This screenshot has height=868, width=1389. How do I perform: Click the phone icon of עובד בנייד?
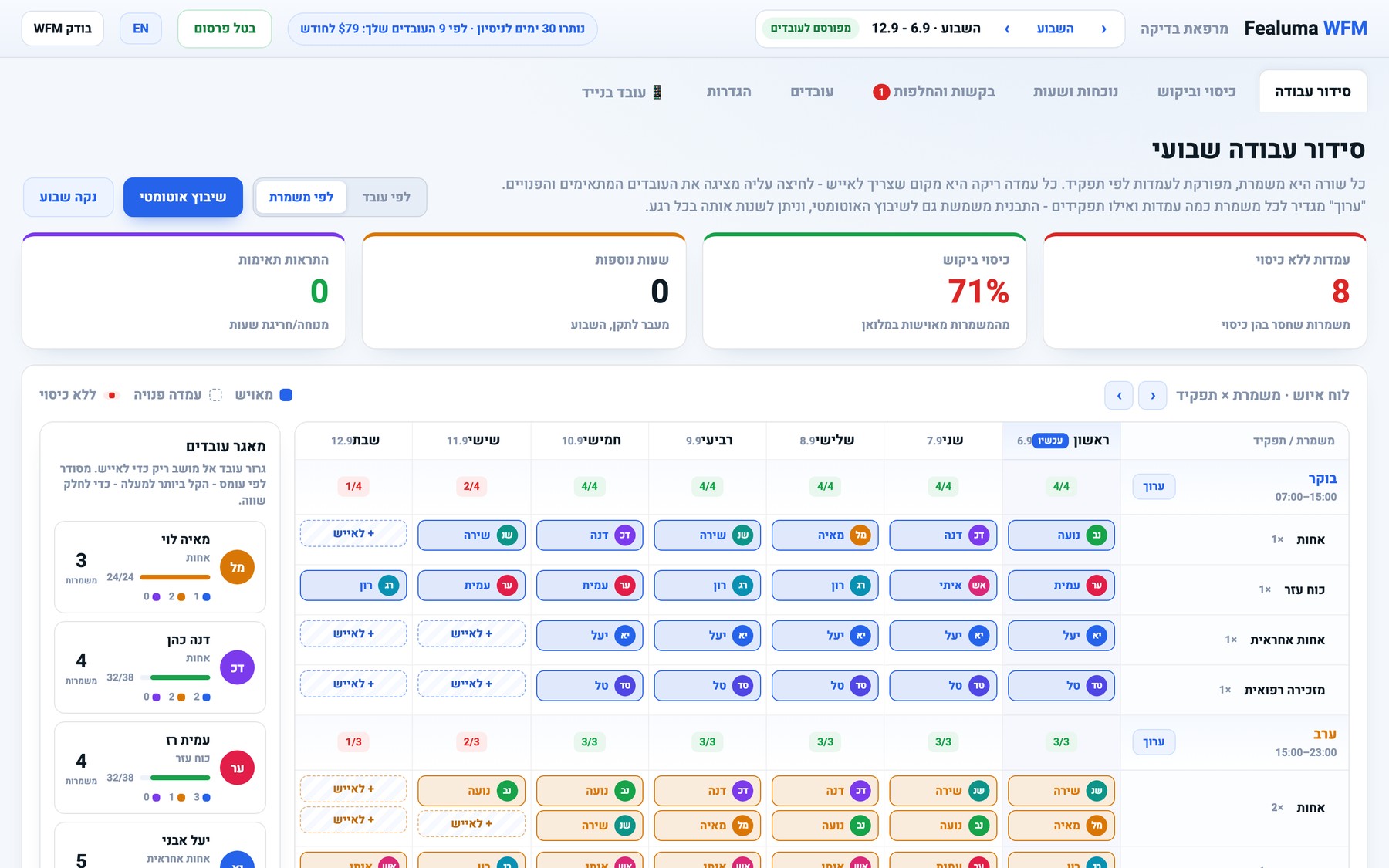point(657,92)
